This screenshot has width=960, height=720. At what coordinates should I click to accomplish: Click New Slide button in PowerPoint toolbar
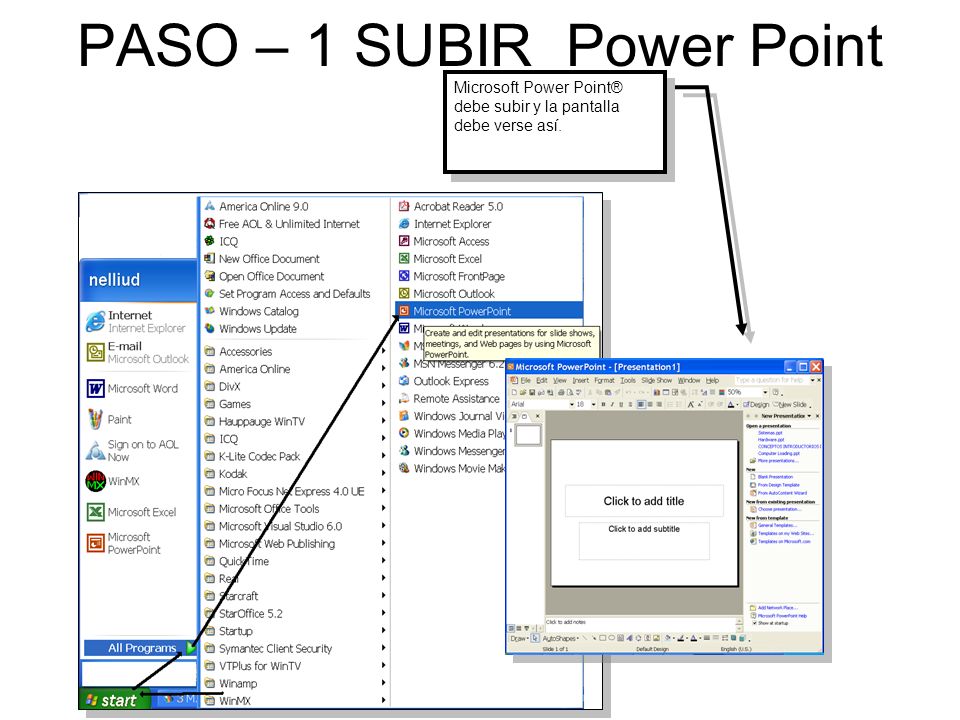790,405
